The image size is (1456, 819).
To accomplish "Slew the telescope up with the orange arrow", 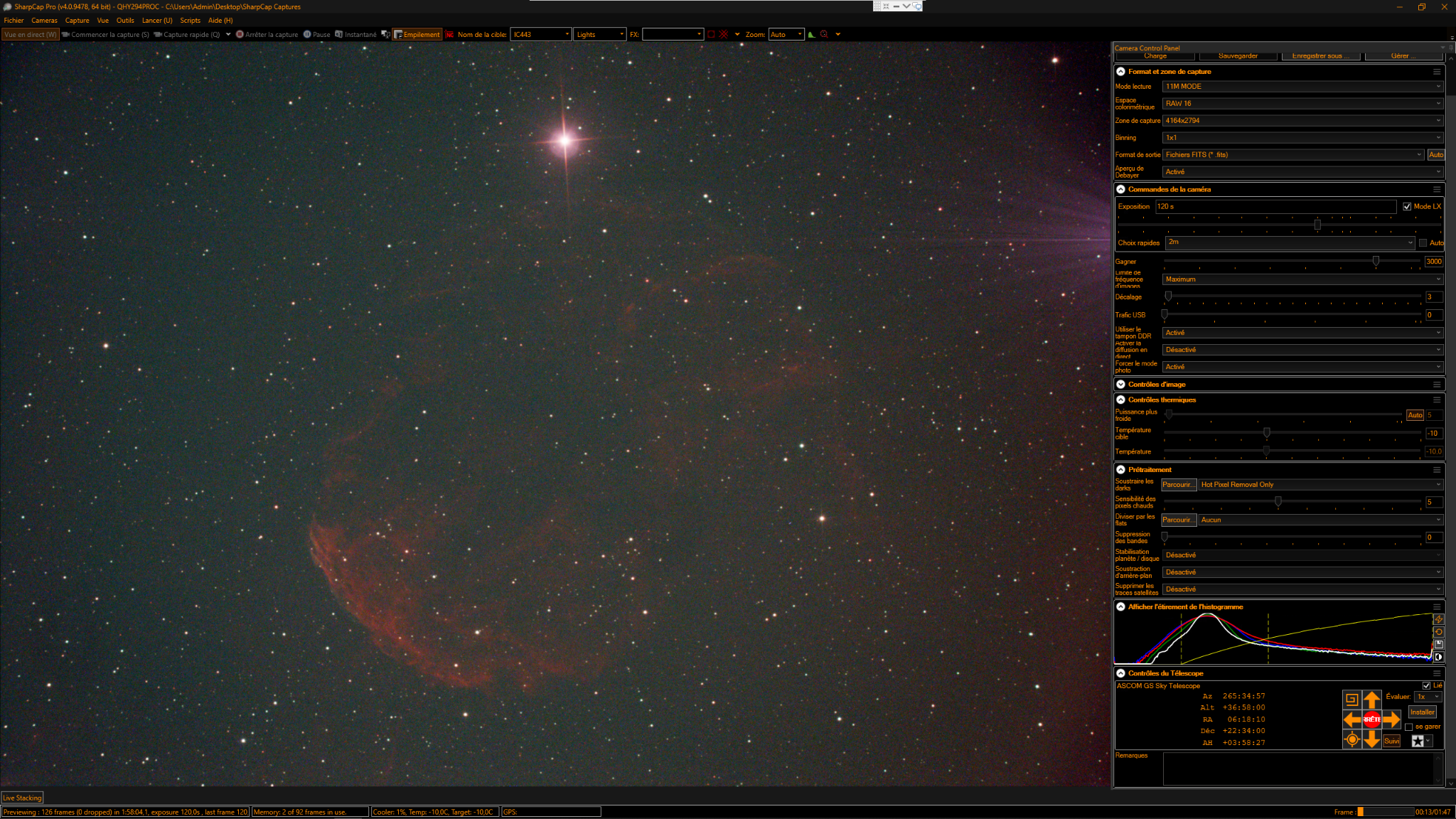I will (1371, 700).
